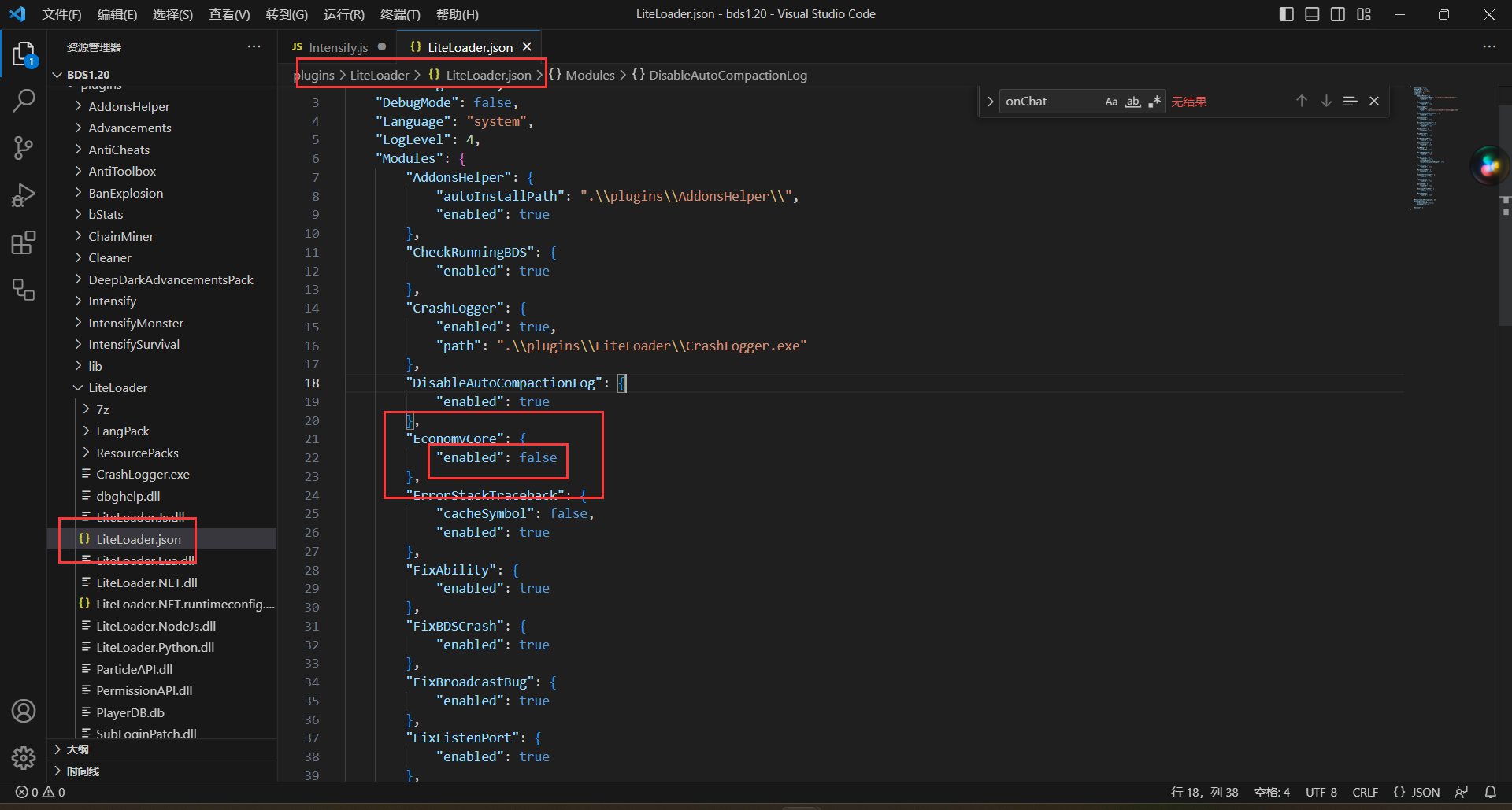Click the CRLF line ending indicator
Image resolution: width=1512 pixels, height=810 pixels.
(x=1365, y=792)
